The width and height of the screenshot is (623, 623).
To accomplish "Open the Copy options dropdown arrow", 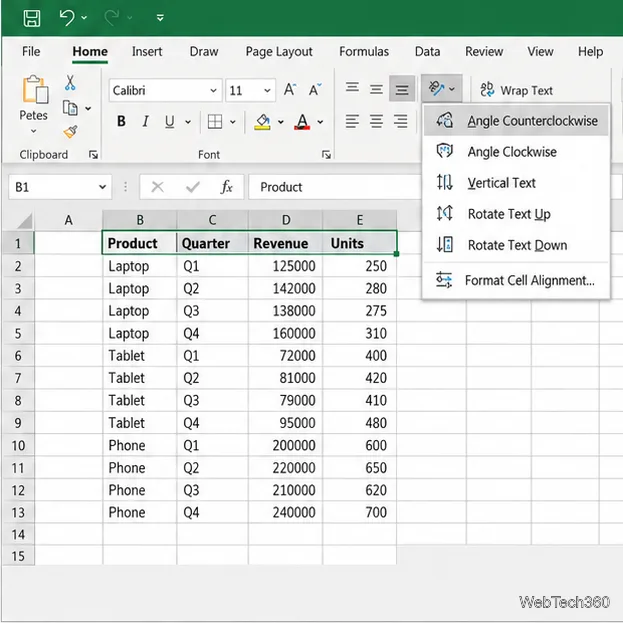I will [88, 108].
